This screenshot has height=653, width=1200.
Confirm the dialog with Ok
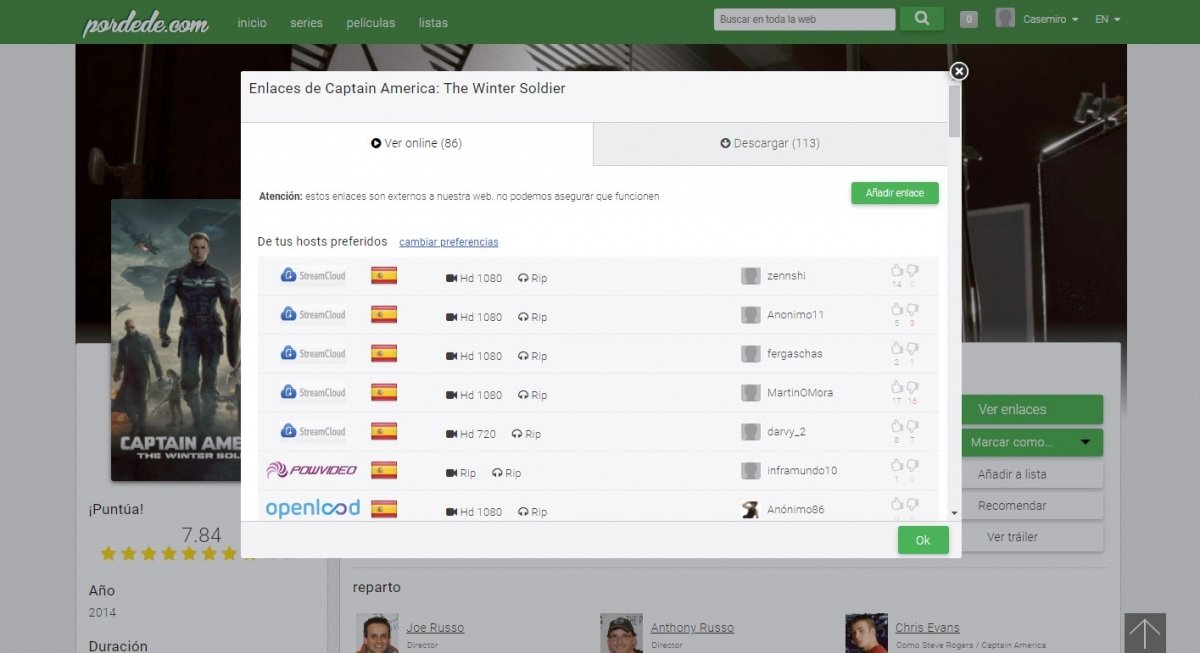tap(923, 540)
